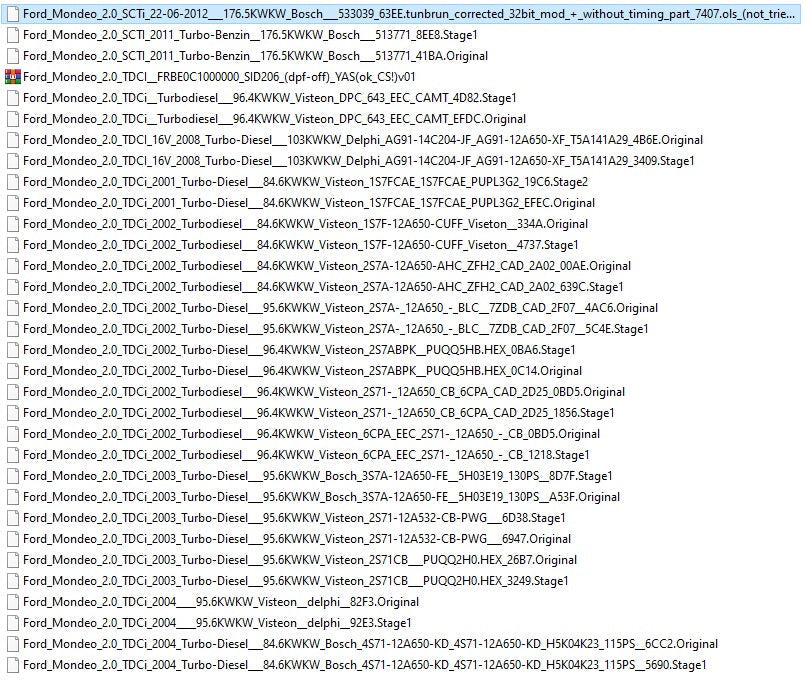Click file icon of H5K04K23_115PS__5690.Stage1
Screen dimensions: 805x689
tap(12, 665)
